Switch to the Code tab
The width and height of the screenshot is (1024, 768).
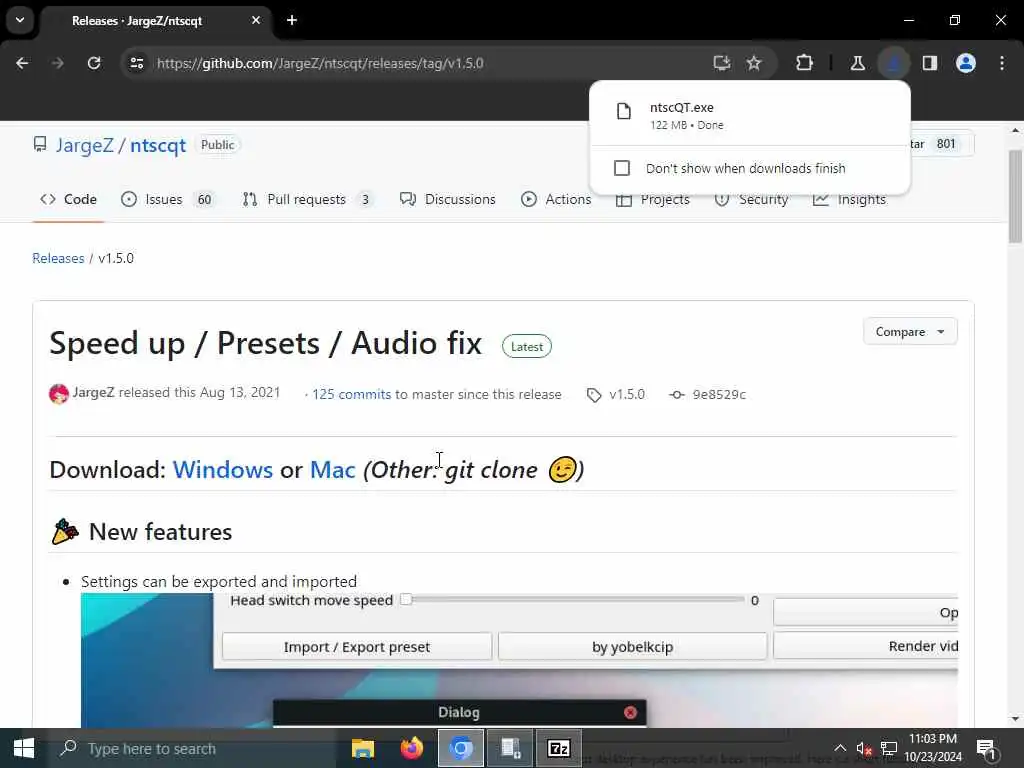point(69,199)
